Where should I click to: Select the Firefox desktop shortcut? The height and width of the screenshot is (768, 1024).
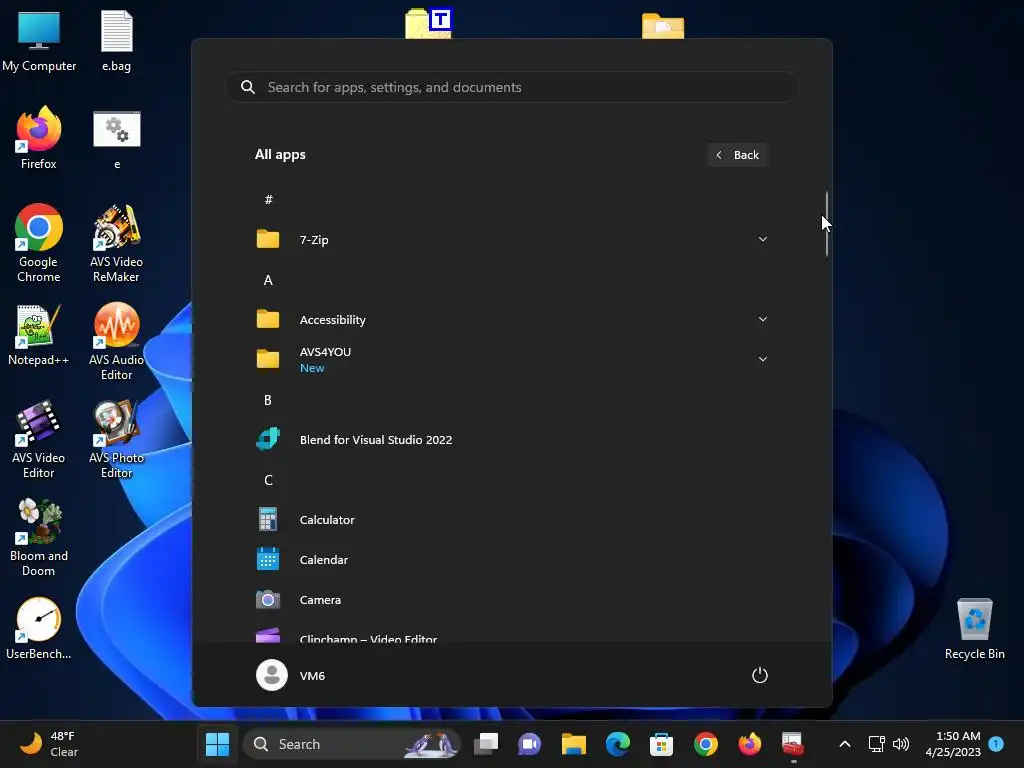[x=39, y=138]
